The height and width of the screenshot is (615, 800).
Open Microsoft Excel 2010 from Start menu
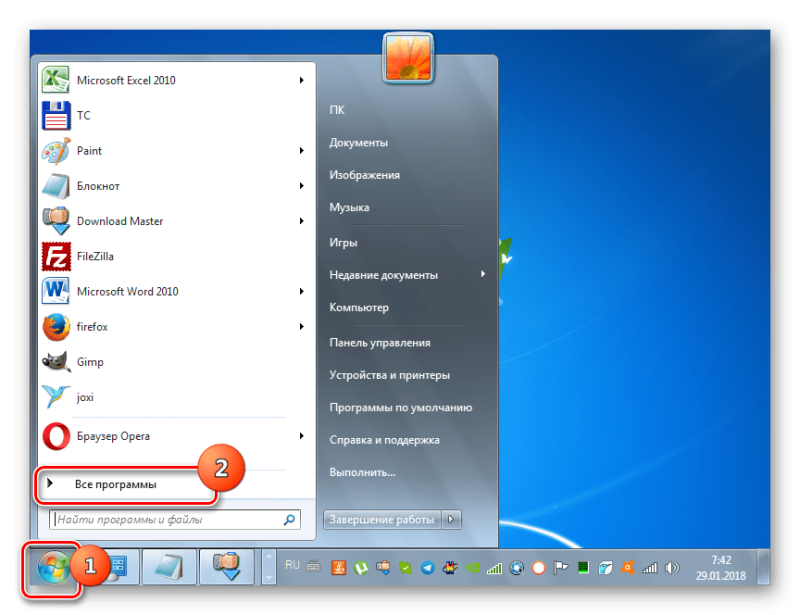click(177, 80)
